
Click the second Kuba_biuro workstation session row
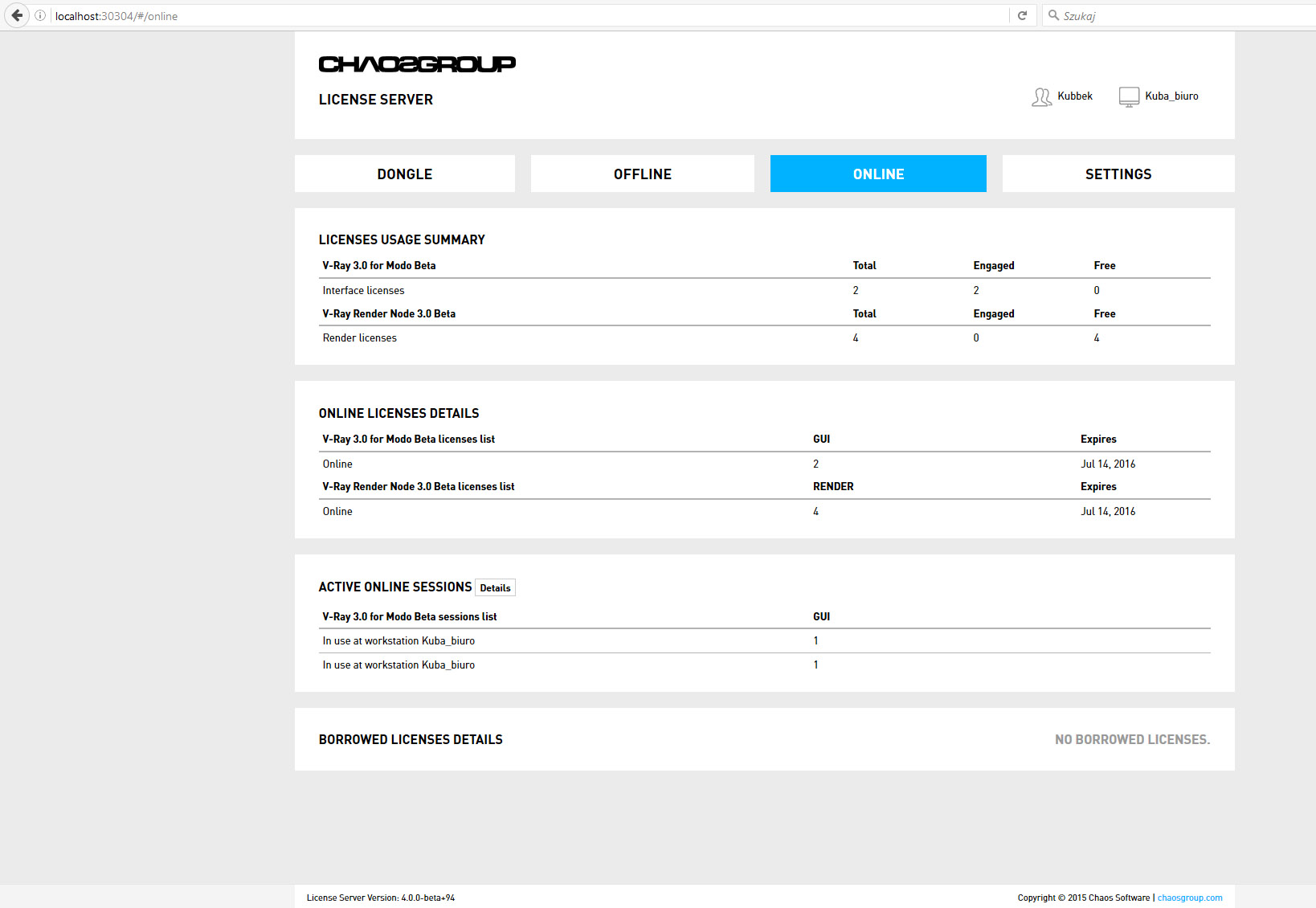[x=766, y=665]
